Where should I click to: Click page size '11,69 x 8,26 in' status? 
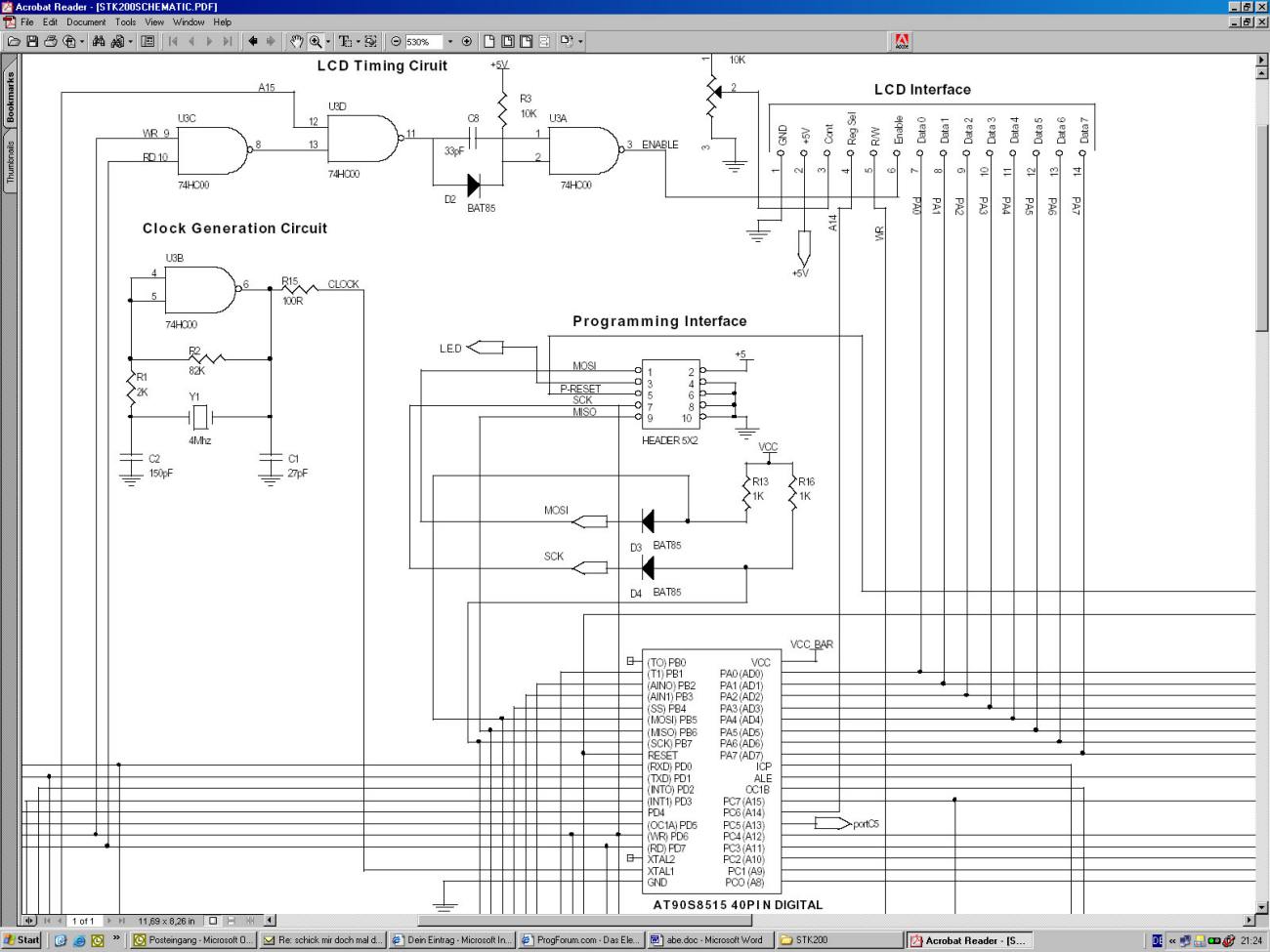[x=166, y=921]
